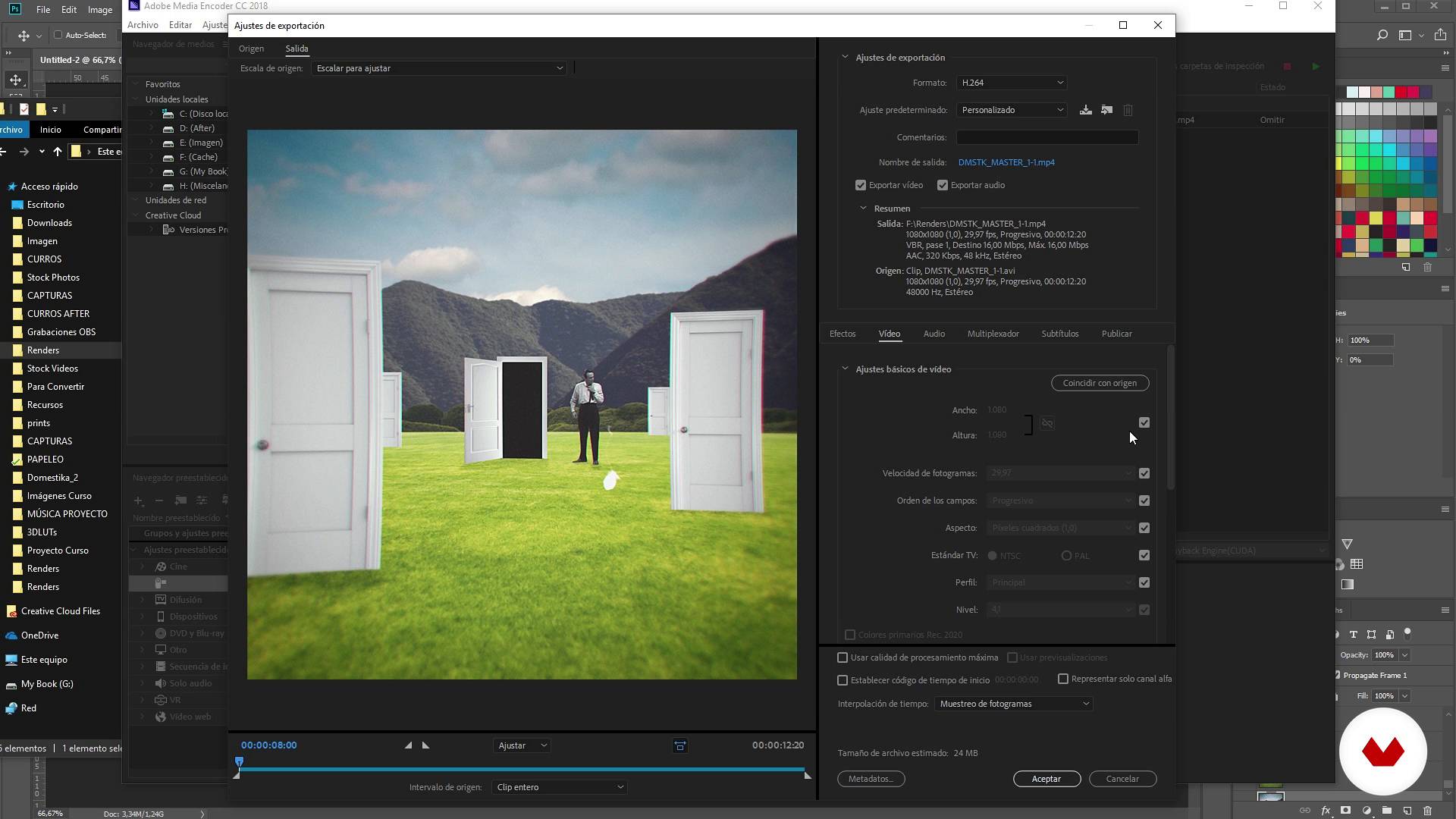Select the Escalar para ajustar dropdown arrow

tap(557, 67)
